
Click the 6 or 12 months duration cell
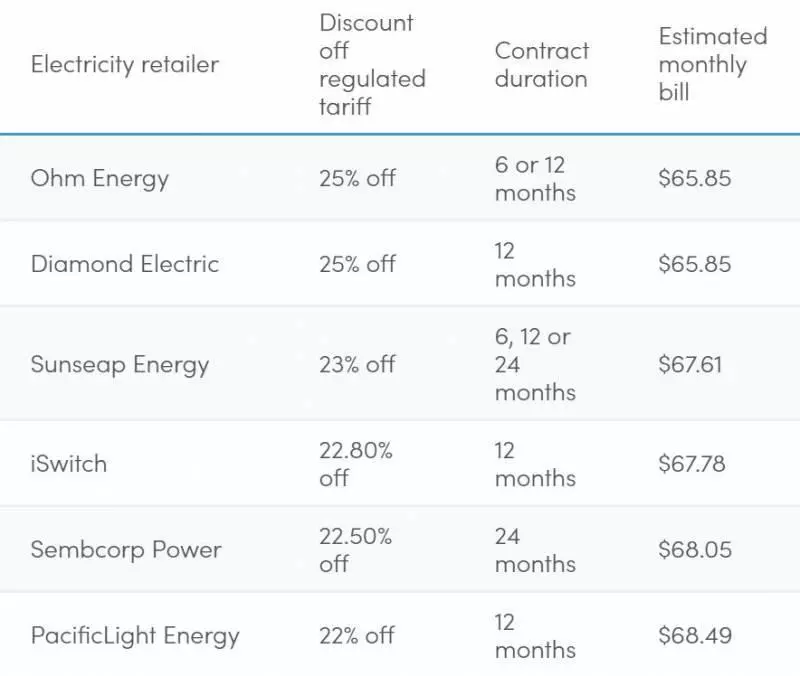point(535,179)
